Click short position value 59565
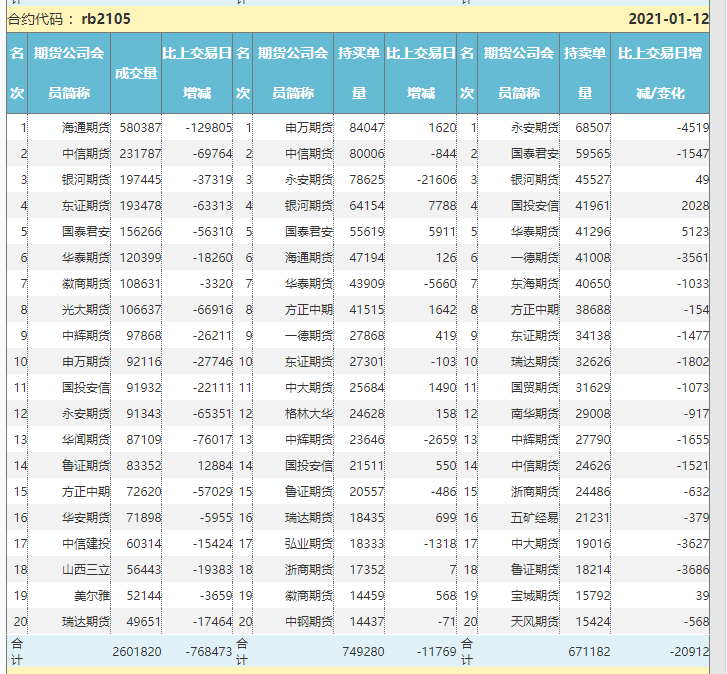Screen dimensions: 727x674 pos(593,153)
